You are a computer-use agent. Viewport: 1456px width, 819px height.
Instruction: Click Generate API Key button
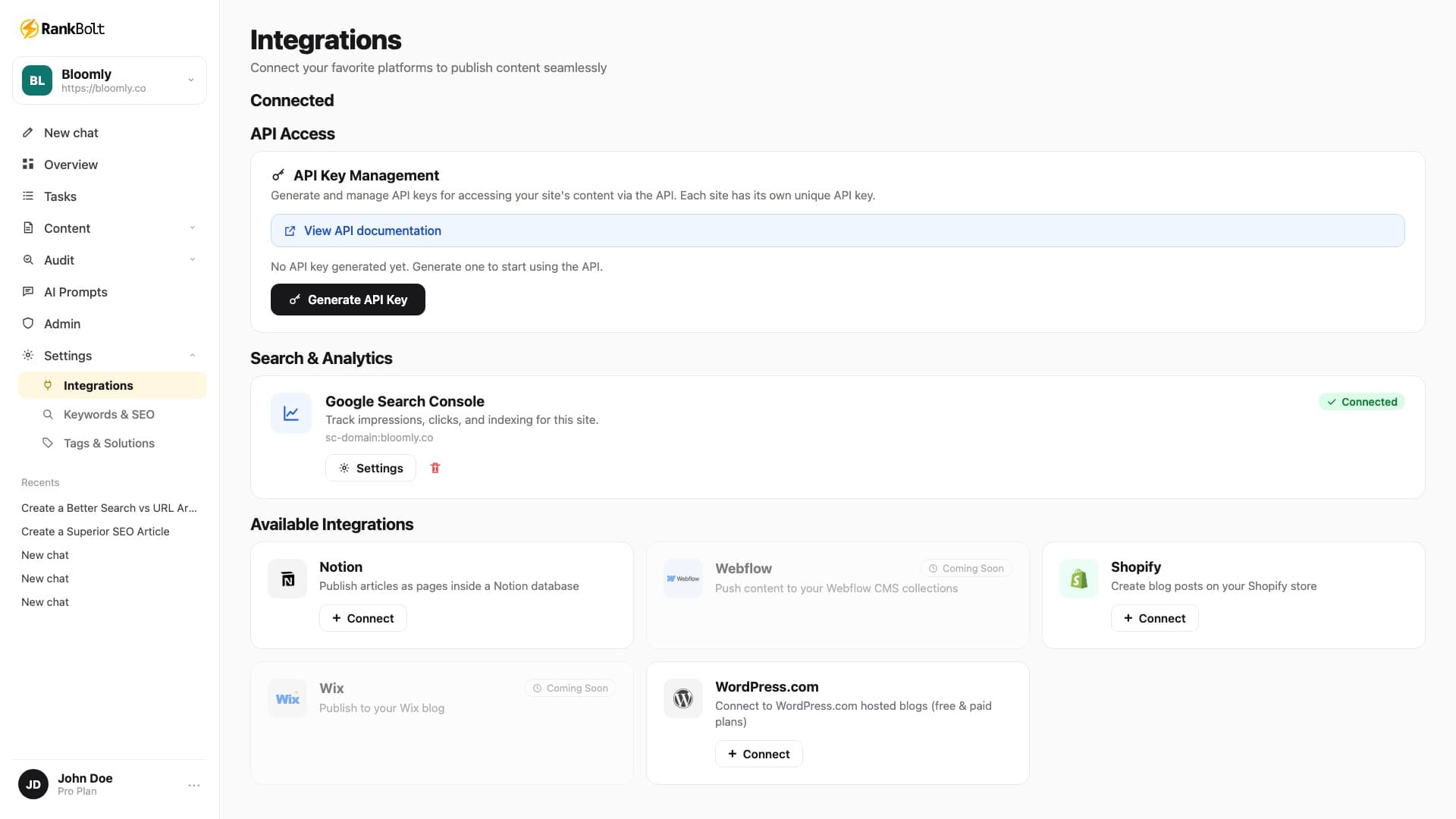pos(348,300)
